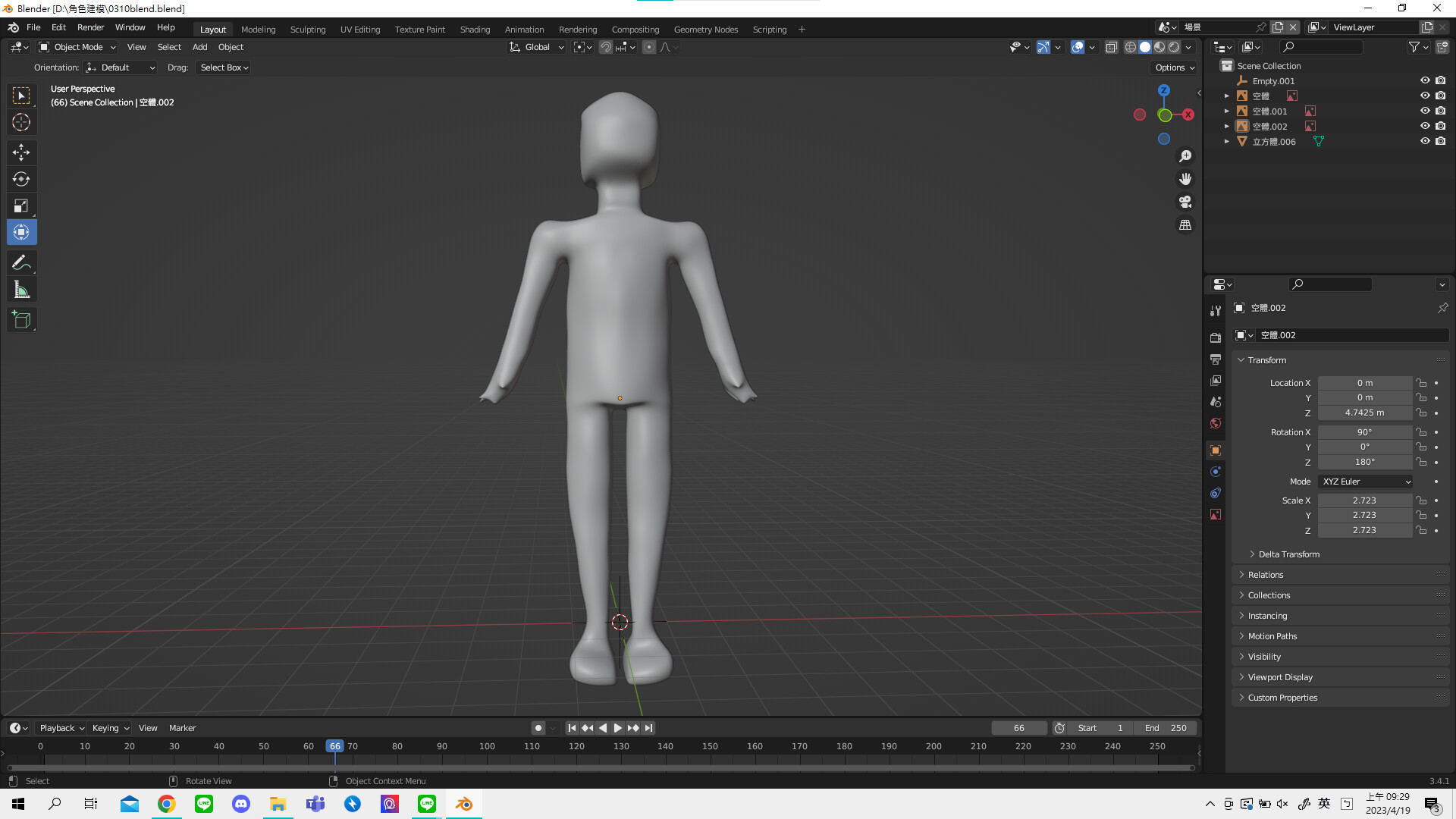Pick the Add Cube tool
The width and height of the screenshot is (1456, 819).
pos(21,320)
